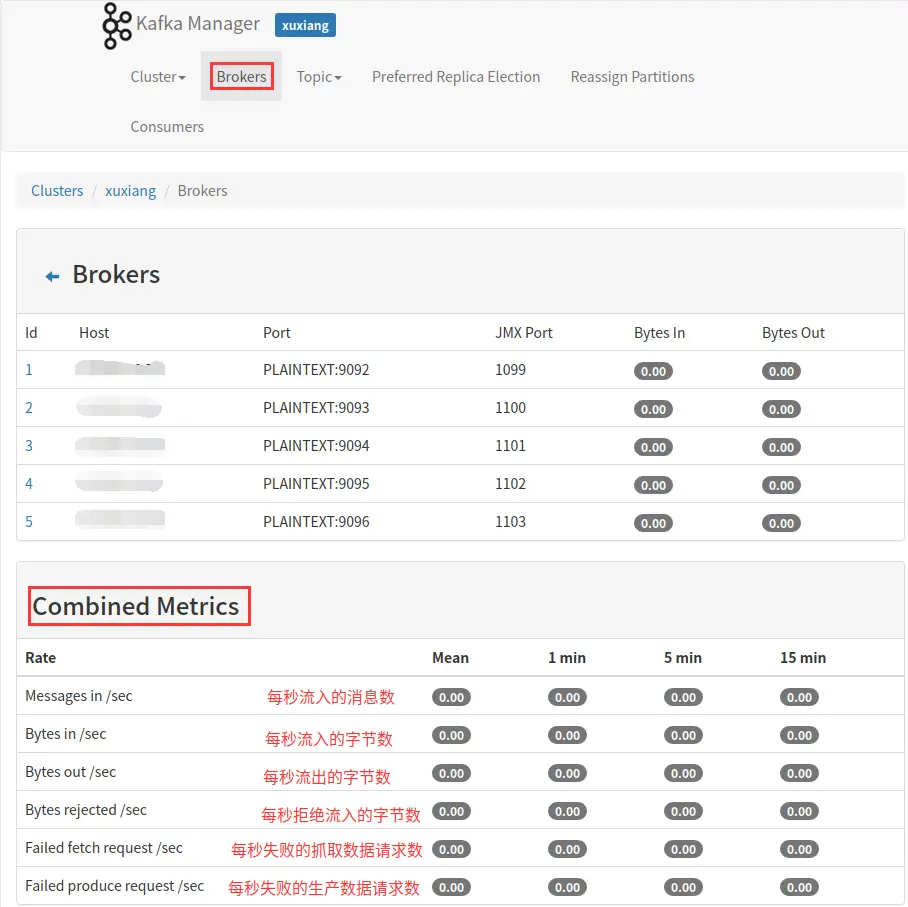The height and width of the screenshot is (907, 908).
Task: Click the Bytes In column header
Action: 659,332
